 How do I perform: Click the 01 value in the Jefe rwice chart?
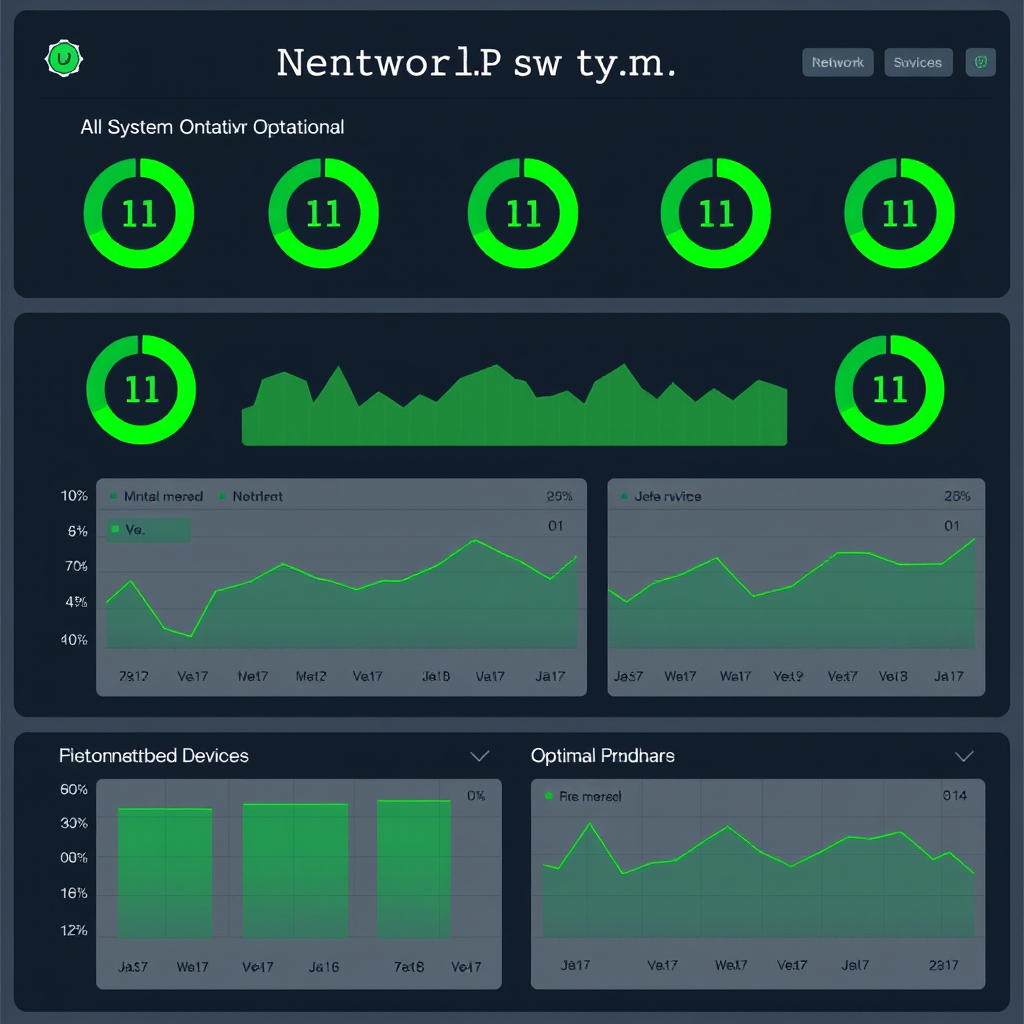tap(952, 526)
